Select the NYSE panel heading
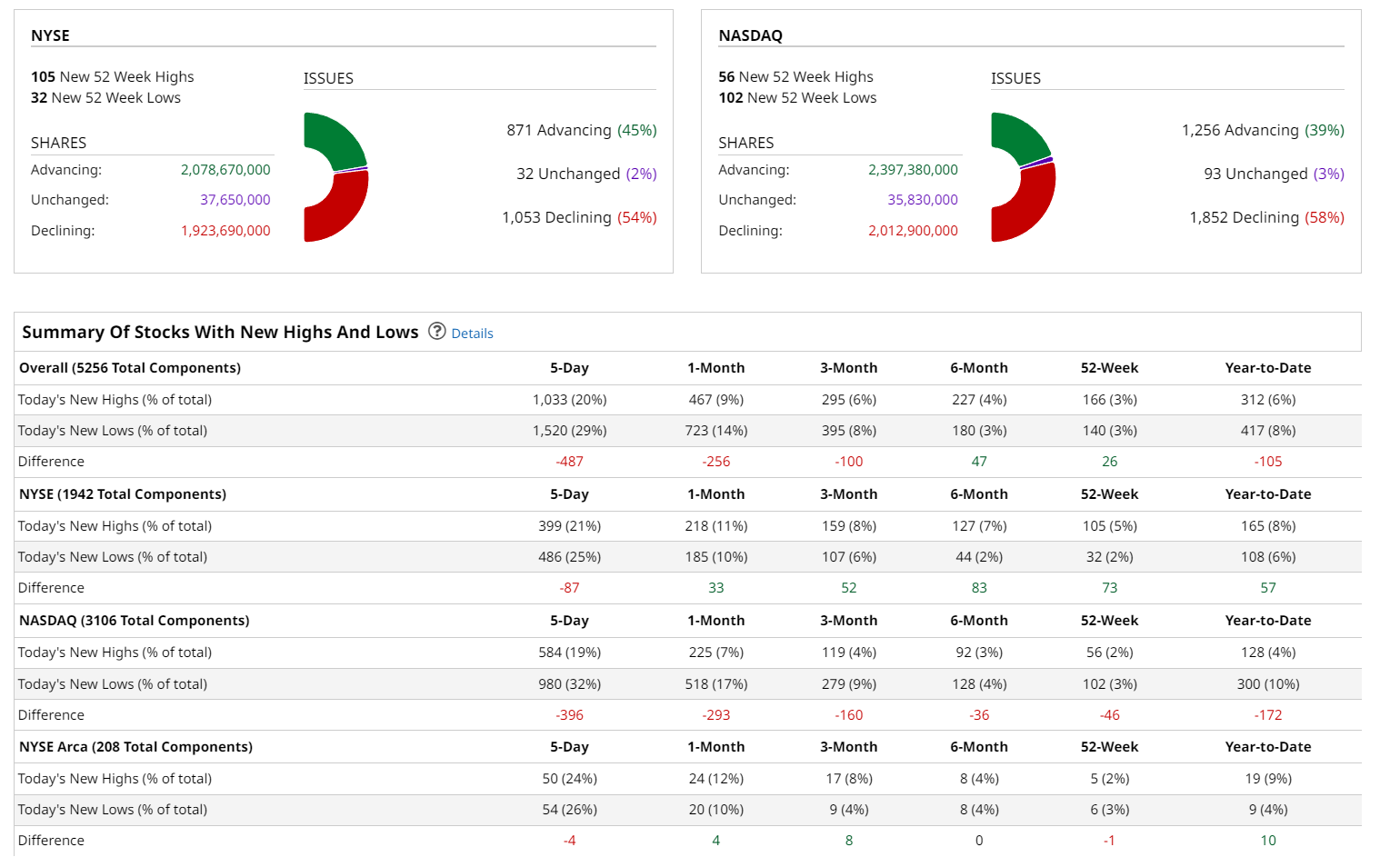Viewport: 1400px width, 867px height. [x=50, y=35]
